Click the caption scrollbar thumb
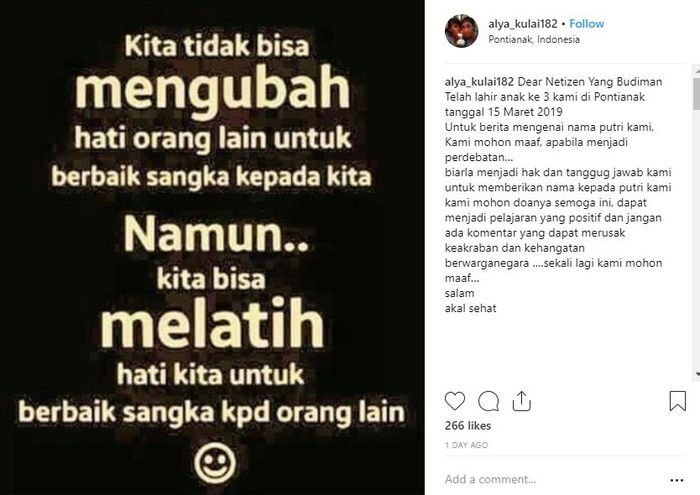 pyautogui.click(x=696, y=93)
